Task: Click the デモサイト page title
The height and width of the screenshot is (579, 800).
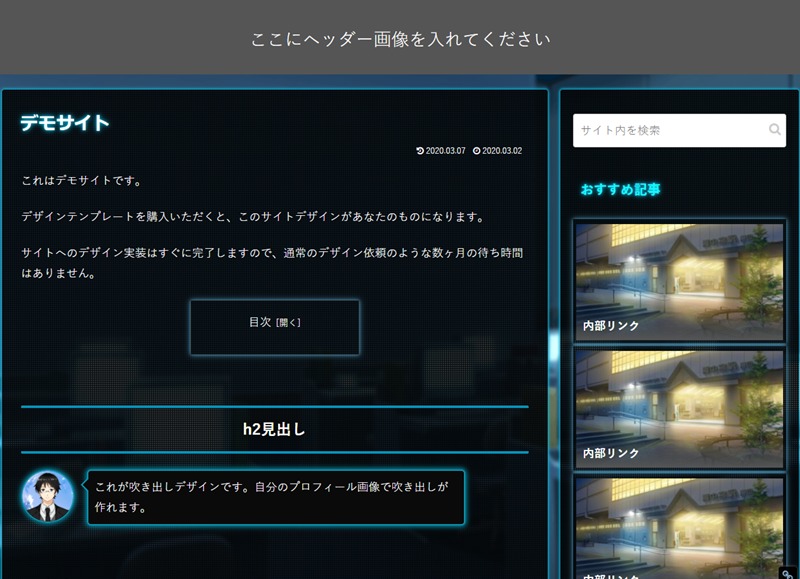Action: tap(65, 123)
